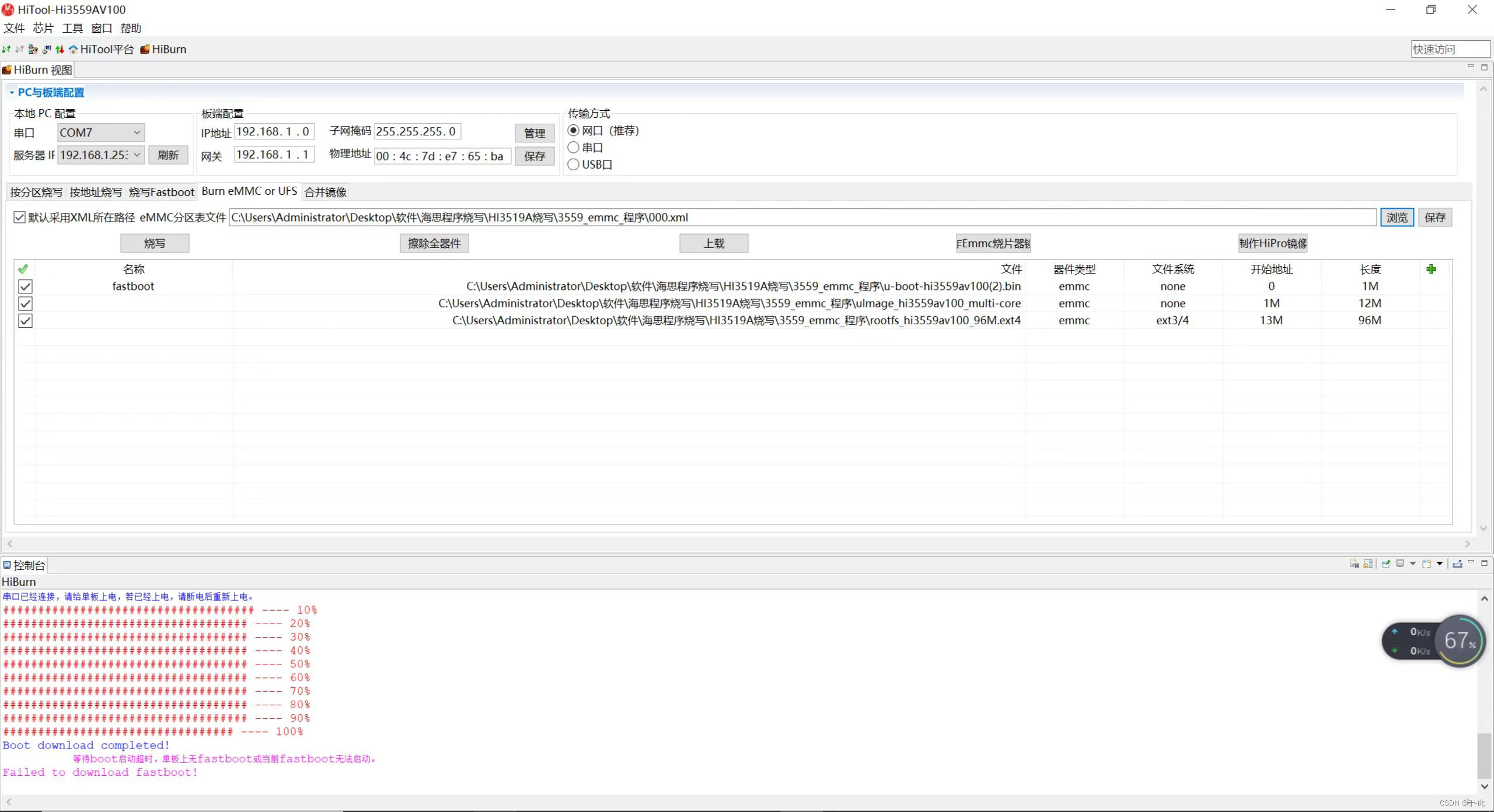The width and height of the screenshot is (1494, 812).
Task: Open the 工具 menu
Action: click(72, 28)
